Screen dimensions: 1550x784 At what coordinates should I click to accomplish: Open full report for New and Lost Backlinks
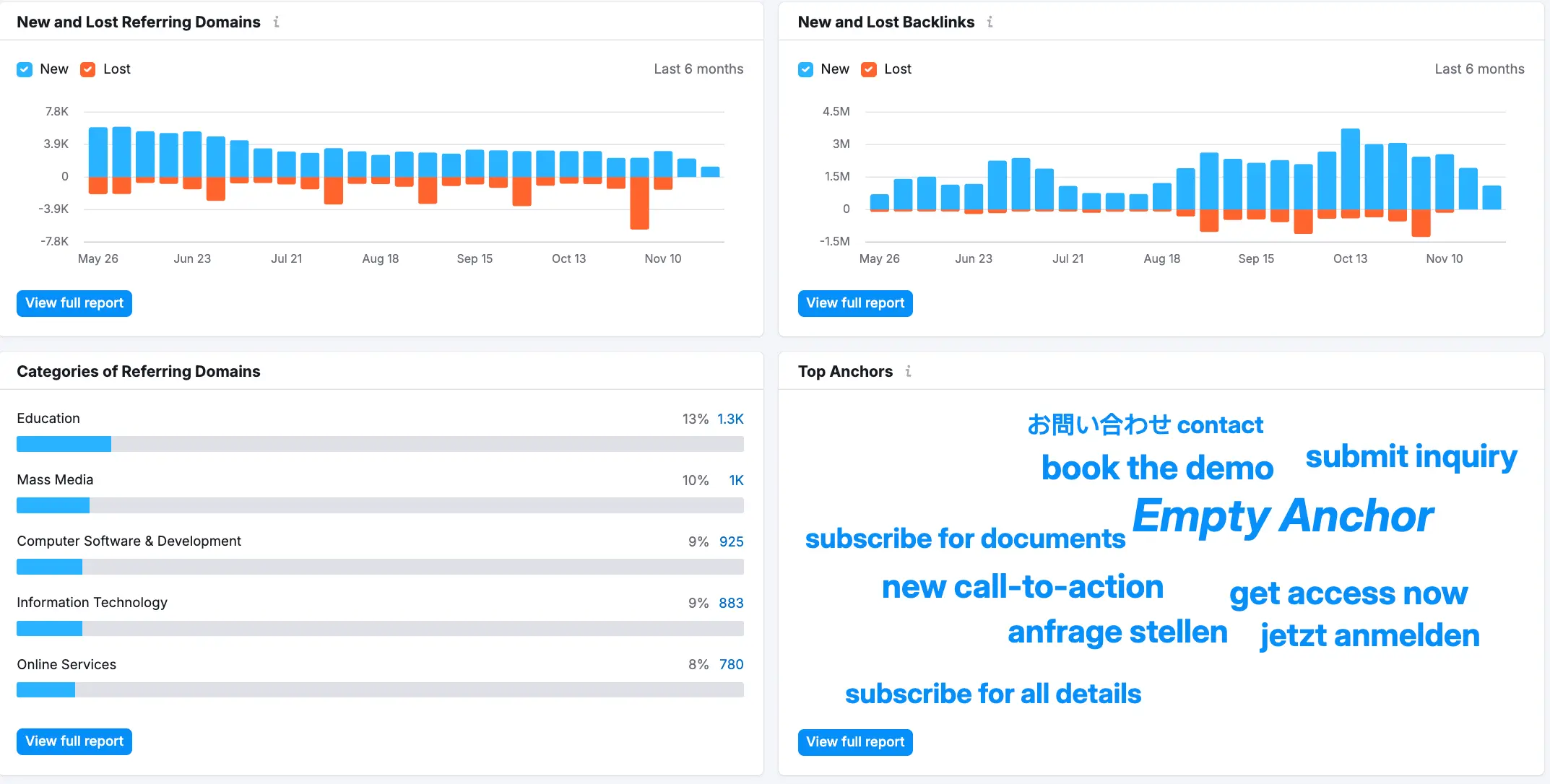click(854, 303)
